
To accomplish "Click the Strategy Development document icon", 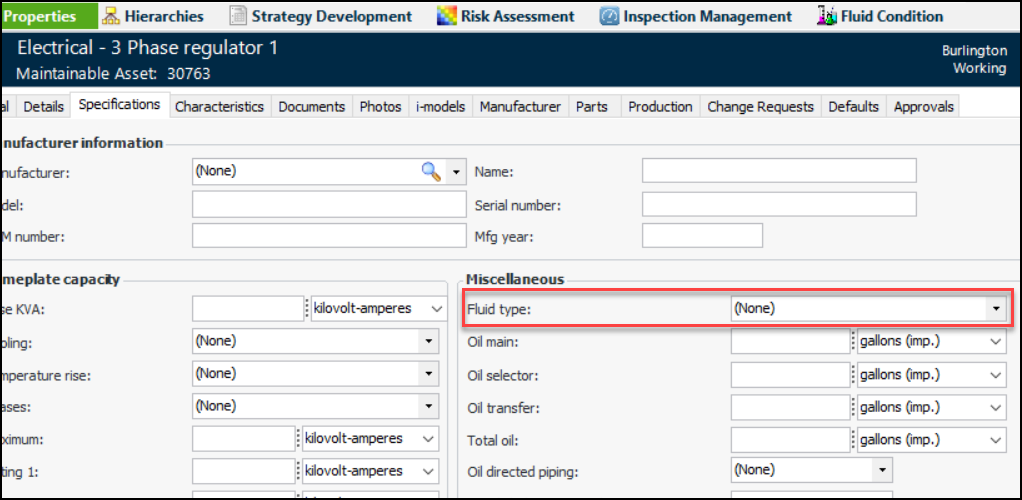I will pos(237,16).
